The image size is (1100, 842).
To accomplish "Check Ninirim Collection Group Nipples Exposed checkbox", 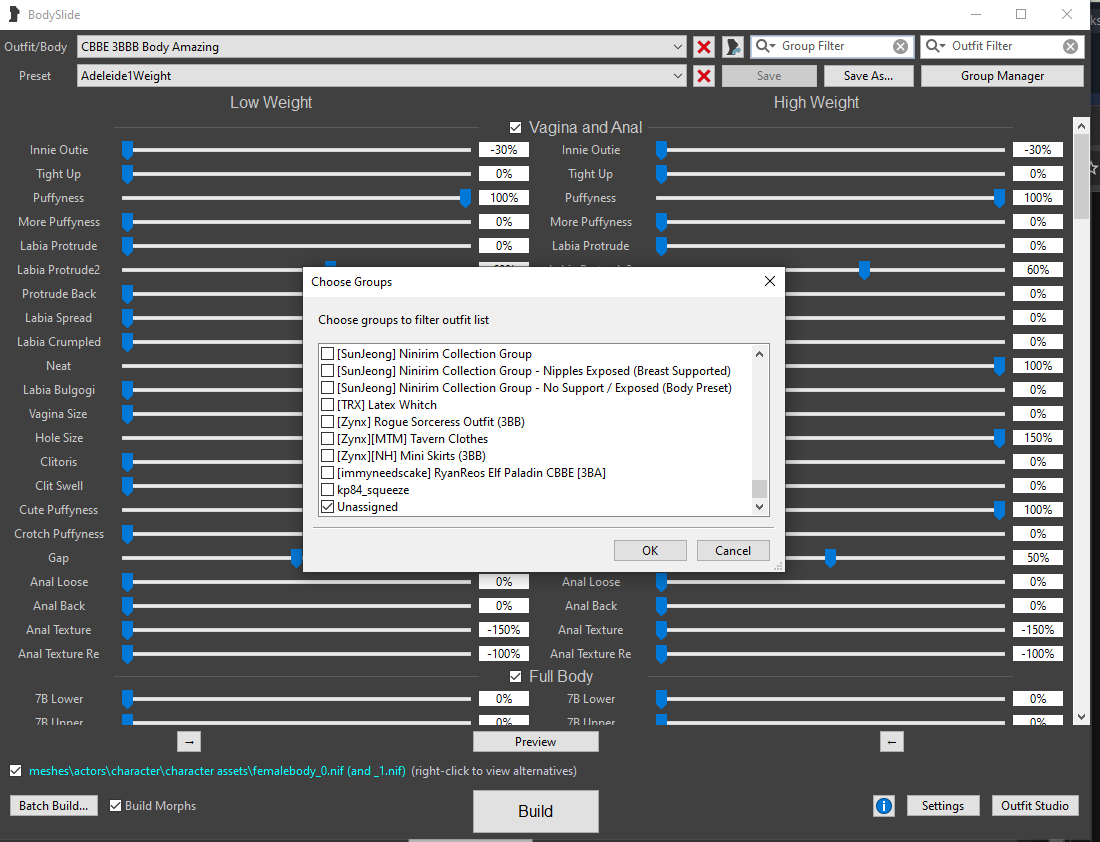I will [327, 370].
